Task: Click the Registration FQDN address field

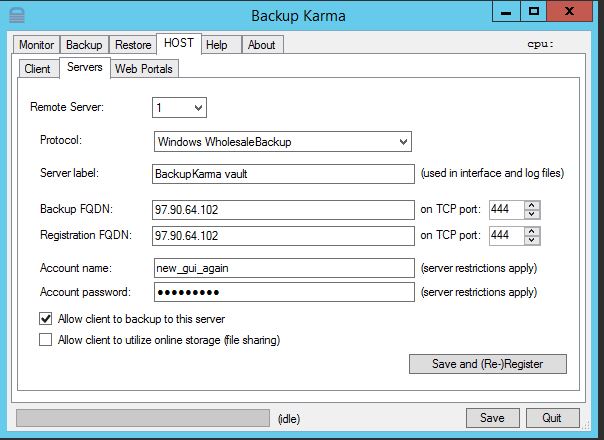Action: click(x=283, y=235)
